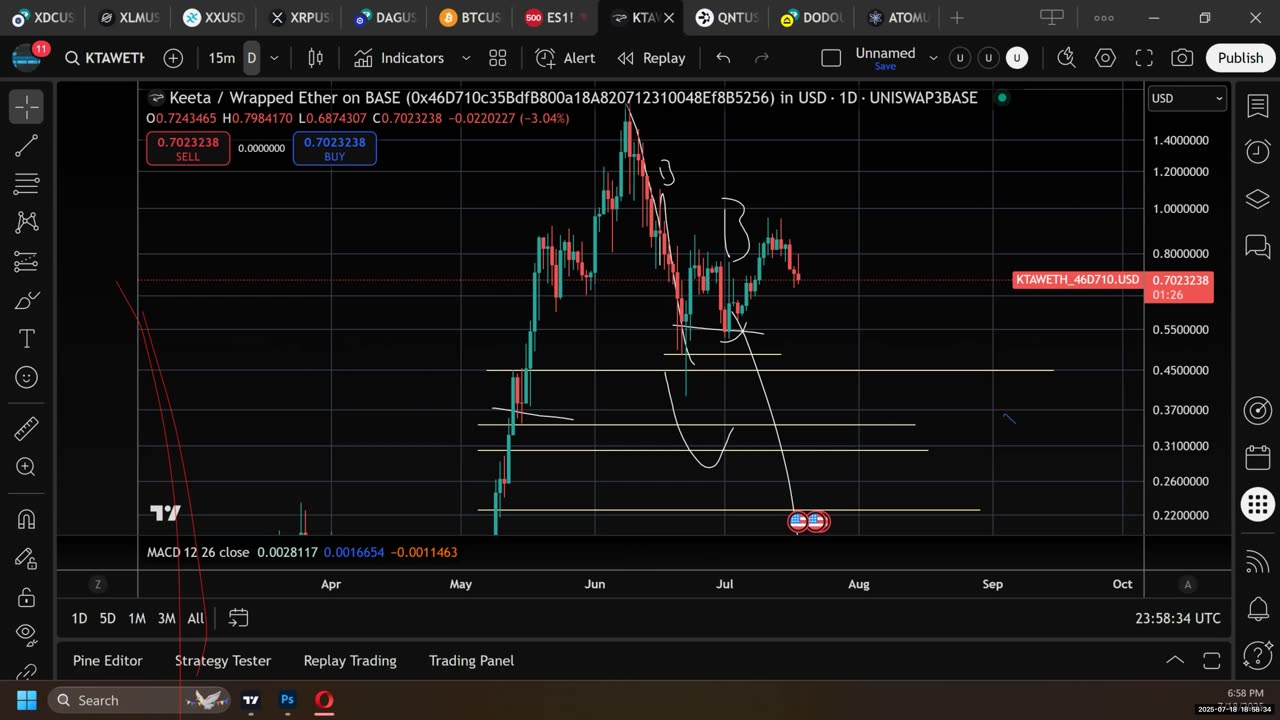Screen dimensions: 1280x720
Task: Open chart settings hexagon icon
Action: pos(1105,58)
